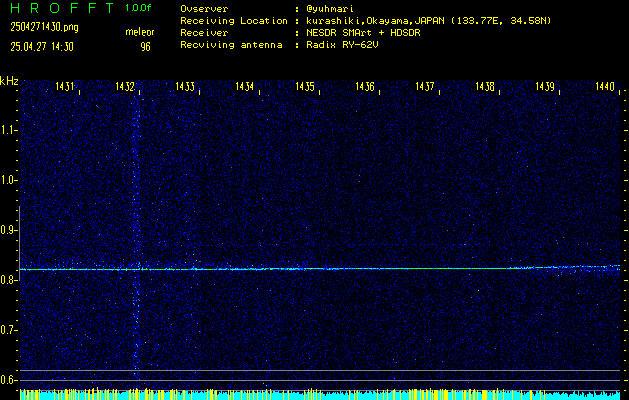Click the Ovserver field label

[204, 9]
